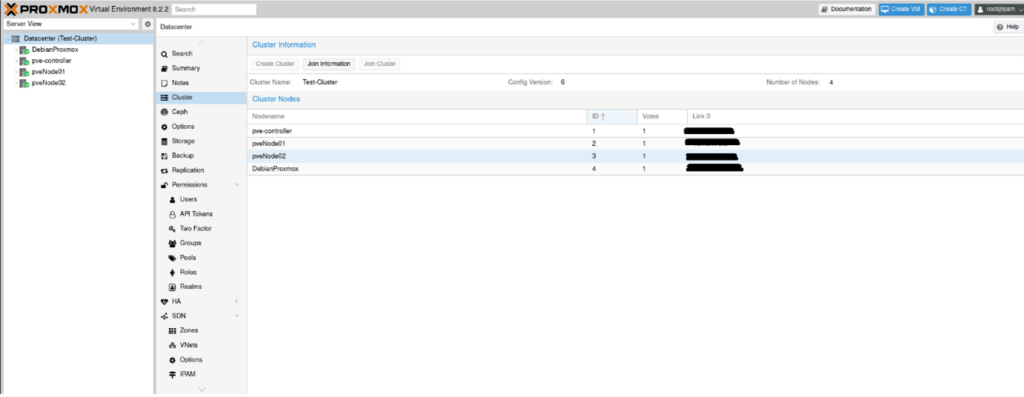Image resolution: width=1024 pixels, height=397 pixels.
Task: Sort nodes by the ID column header
Action: [612, 116]
